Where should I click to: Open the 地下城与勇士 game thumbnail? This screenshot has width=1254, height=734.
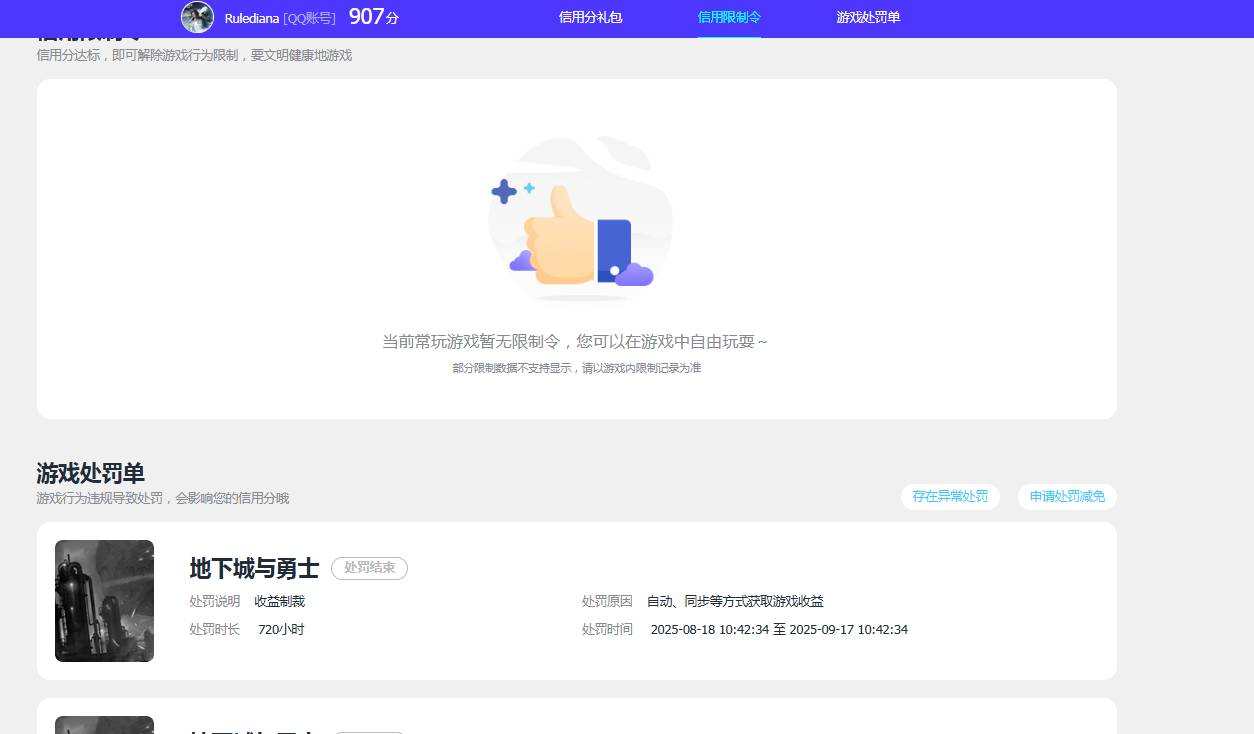point(104,601)
